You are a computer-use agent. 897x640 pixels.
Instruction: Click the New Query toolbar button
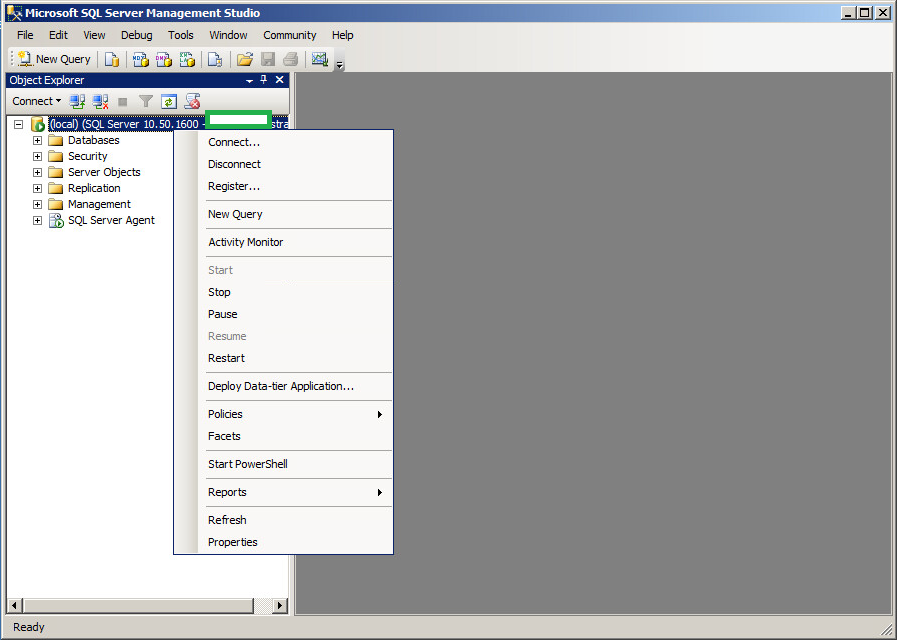click(x=54, y=59)
